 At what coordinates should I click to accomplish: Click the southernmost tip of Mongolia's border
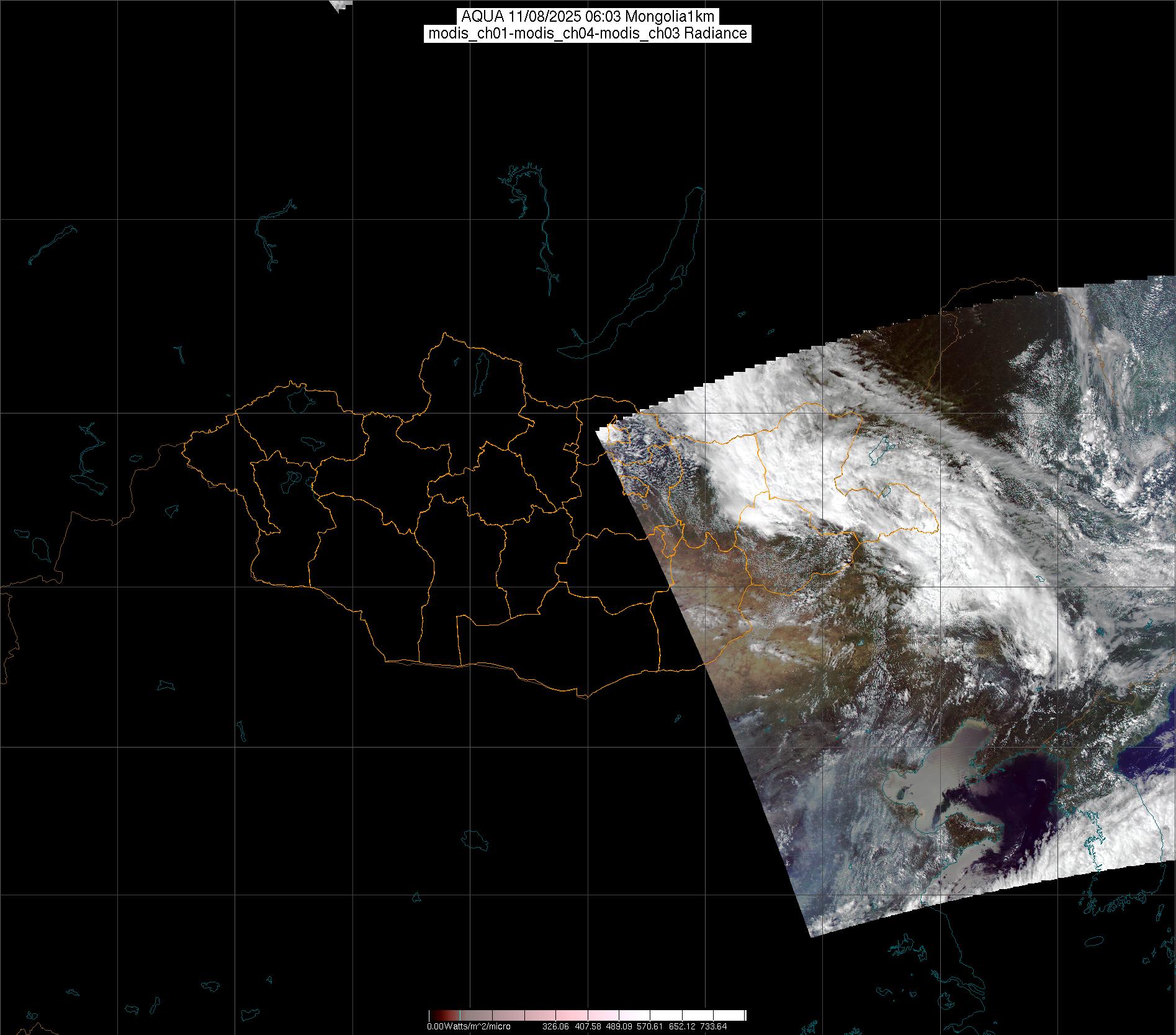[582, 697]
